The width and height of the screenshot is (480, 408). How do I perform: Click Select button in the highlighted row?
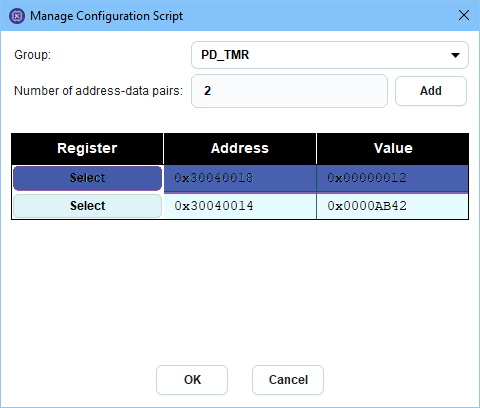click(x=87, y=178)
